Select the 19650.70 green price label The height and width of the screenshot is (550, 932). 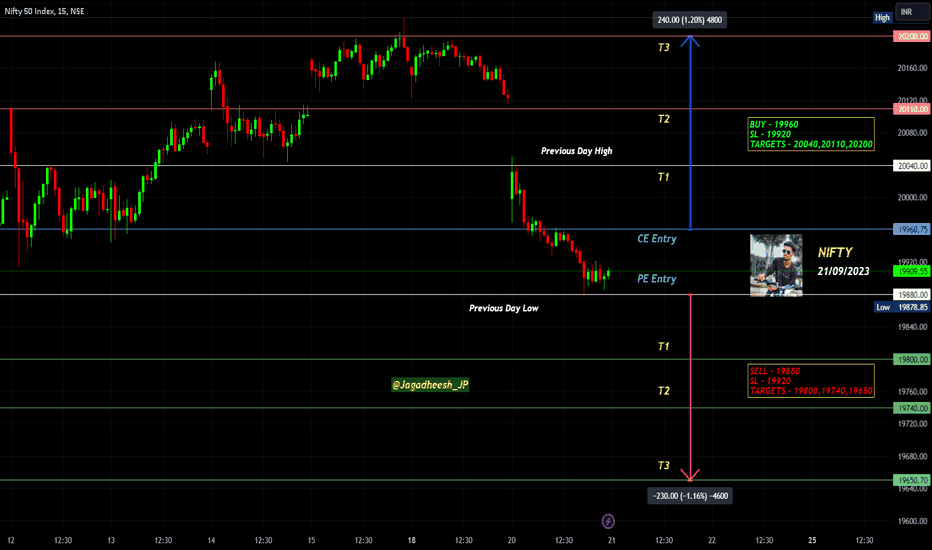[911, 480]
